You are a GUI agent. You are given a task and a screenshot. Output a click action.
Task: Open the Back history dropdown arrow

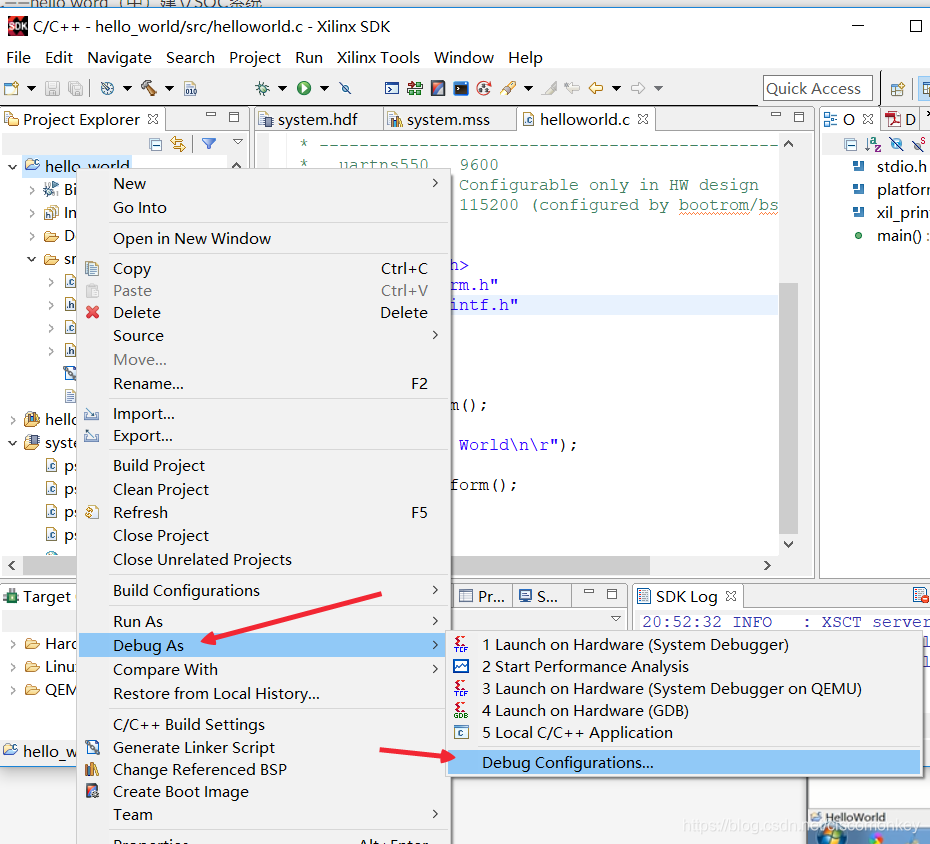pyautogui.click(x=616, y=88)
